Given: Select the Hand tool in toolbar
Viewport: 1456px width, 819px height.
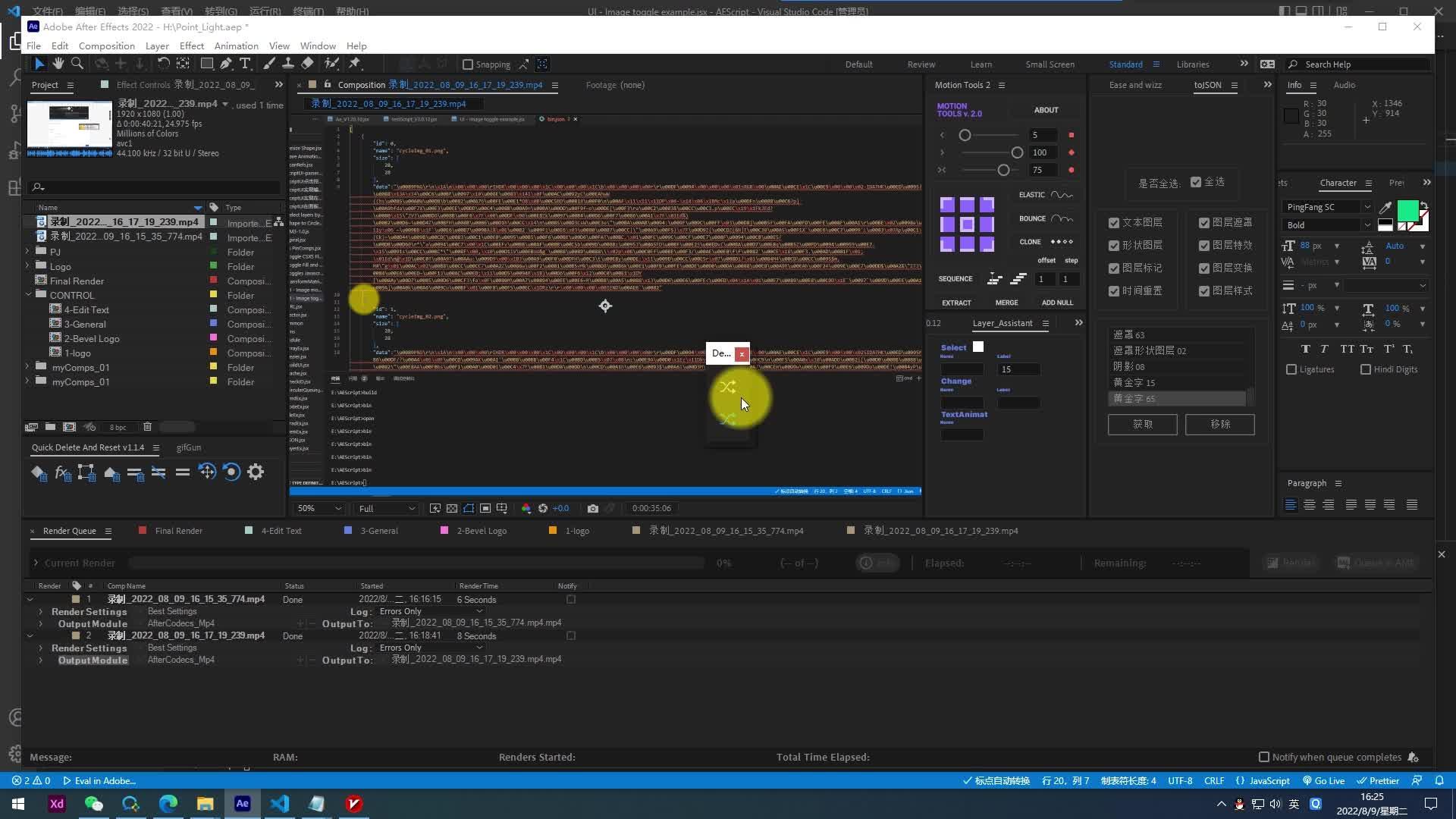Looking at the screenshot, I should click(x=58, y=64).
